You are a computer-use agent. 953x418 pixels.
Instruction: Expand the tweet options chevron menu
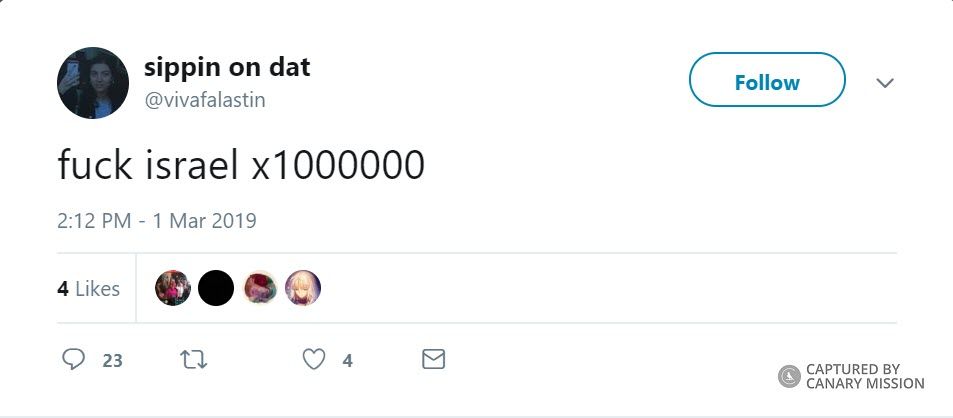884,83
